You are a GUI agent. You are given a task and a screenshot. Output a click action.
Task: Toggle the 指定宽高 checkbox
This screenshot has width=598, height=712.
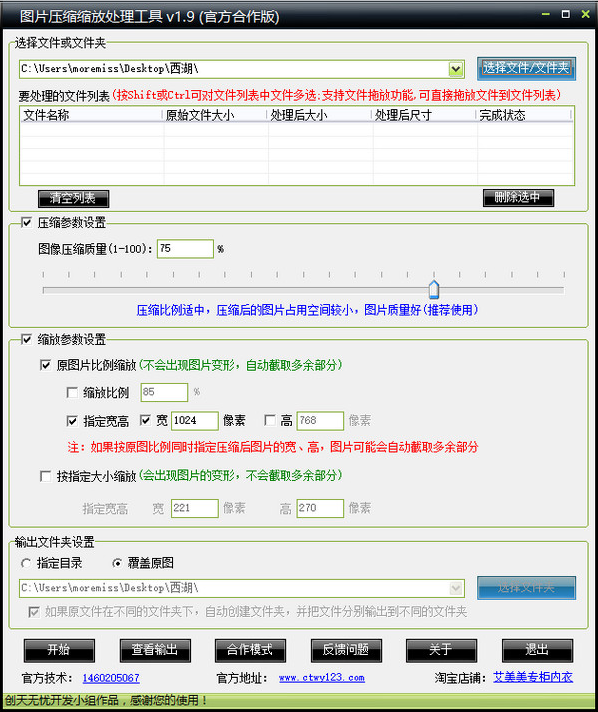(72, 421)
